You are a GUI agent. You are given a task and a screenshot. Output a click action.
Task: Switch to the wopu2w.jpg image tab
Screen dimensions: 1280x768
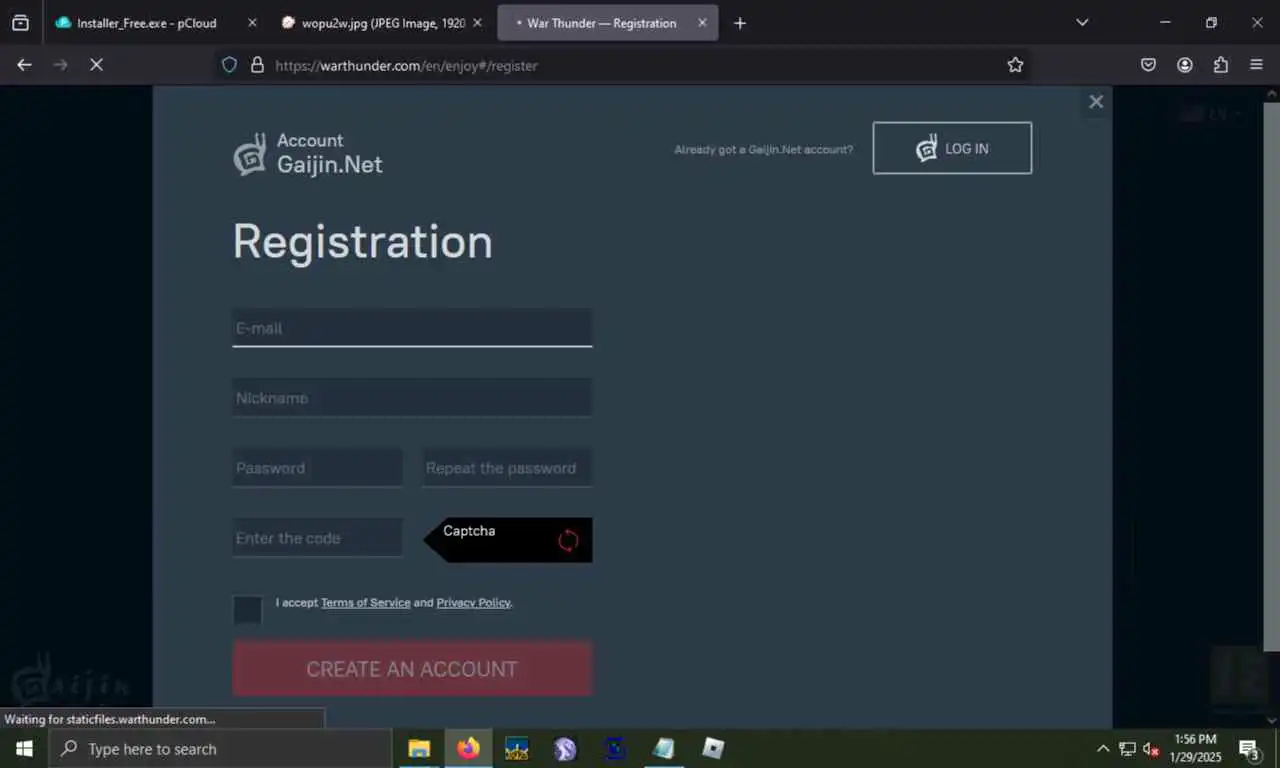tap(383, 23)
